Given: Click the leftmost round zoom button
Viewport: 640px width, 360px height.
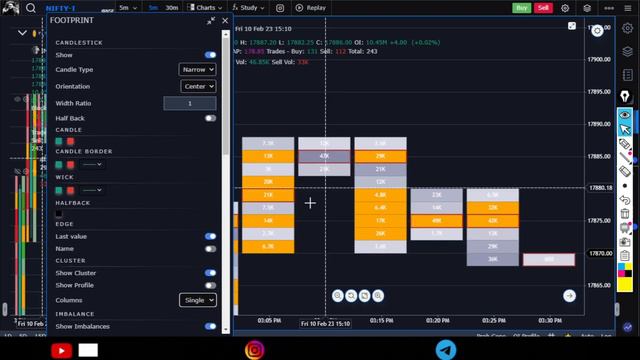Looking at the screenshot, I should point(338,296).
